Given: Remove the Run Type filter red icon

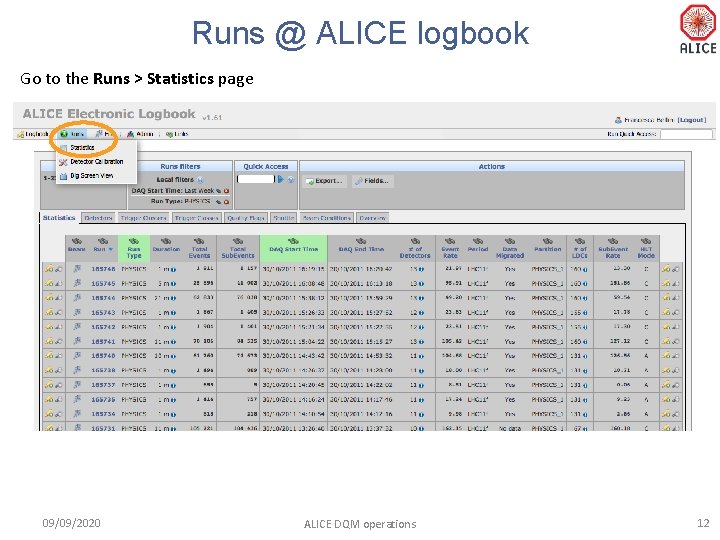Looking at the screenshot, I should pyautogui.click(x=226, y=202).
